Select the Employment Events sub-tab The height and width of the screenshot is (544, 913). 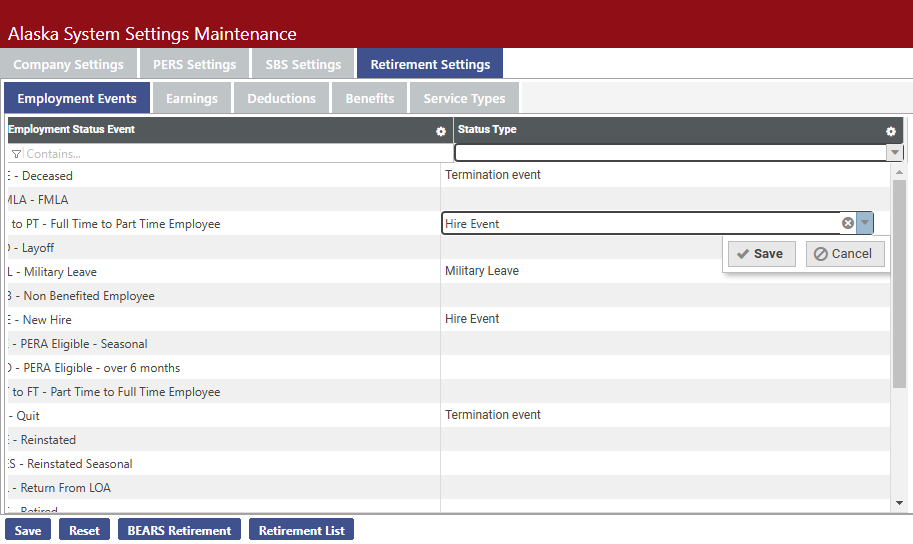77,98
